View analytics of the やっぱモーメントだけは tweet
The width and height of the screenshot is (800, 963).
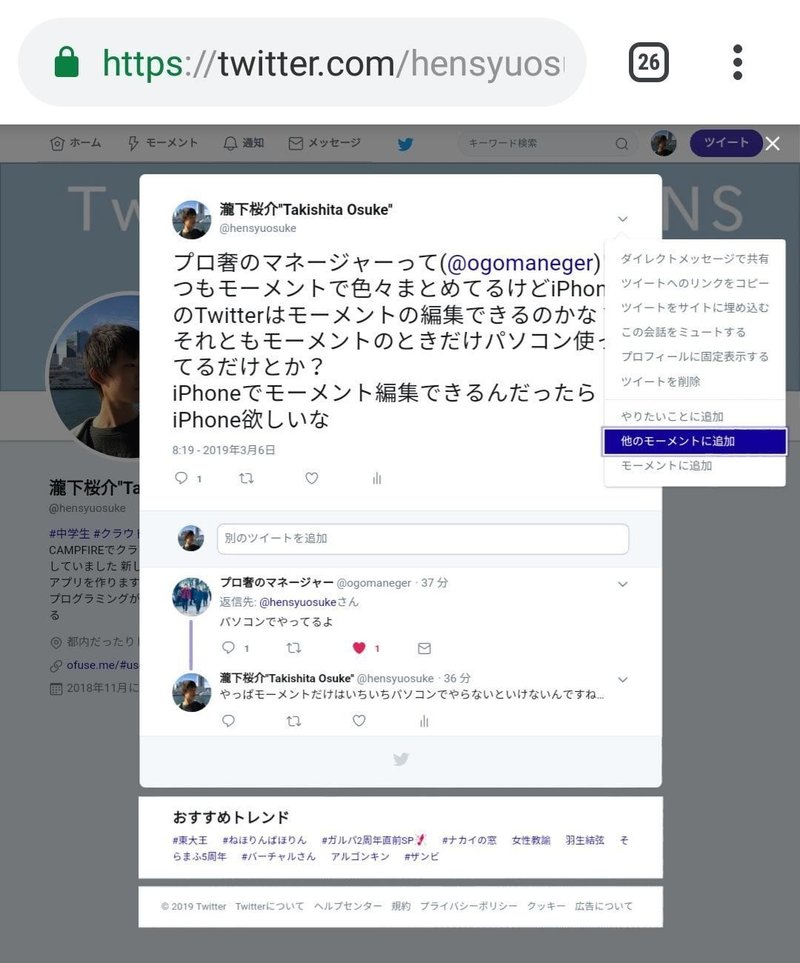point(424,720)
